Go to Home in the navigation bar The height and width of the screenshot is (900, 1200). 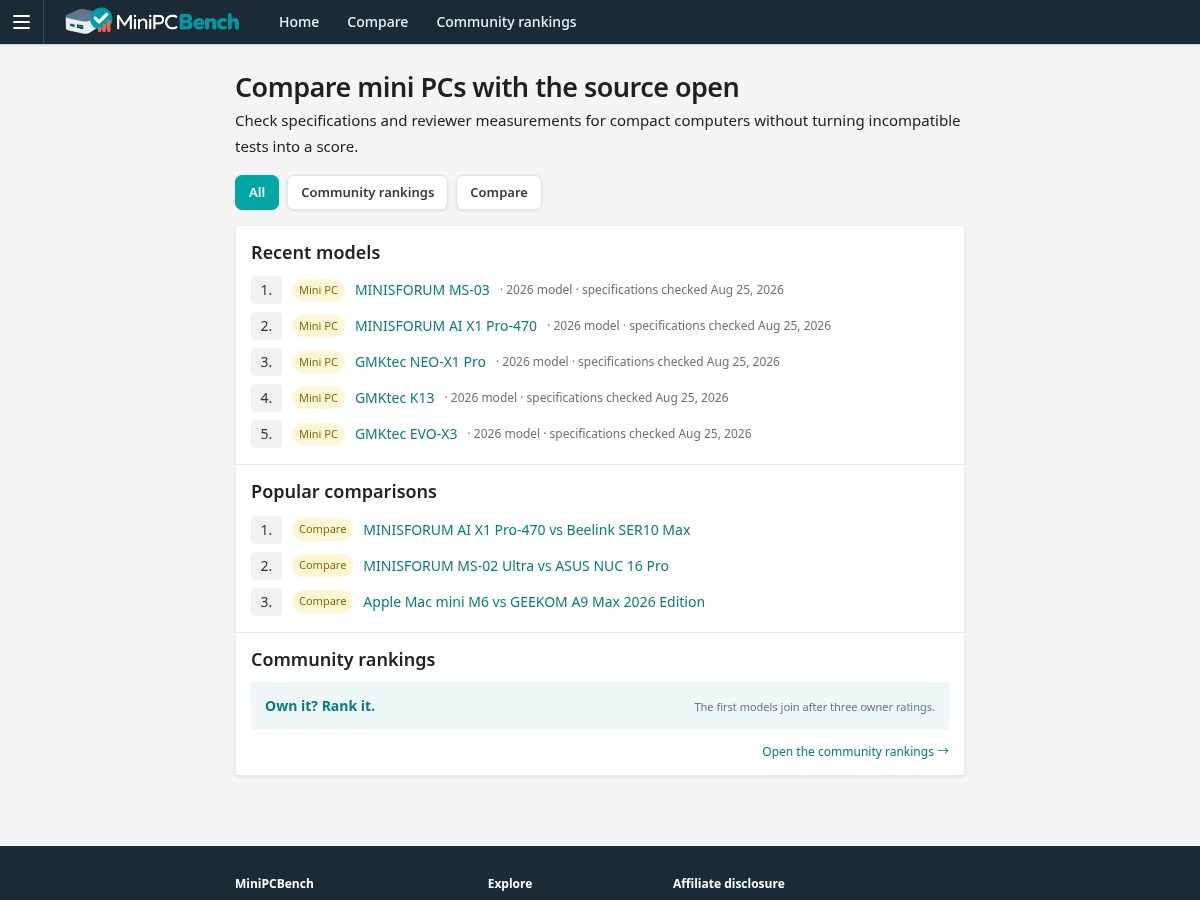(x=299, y=22)
